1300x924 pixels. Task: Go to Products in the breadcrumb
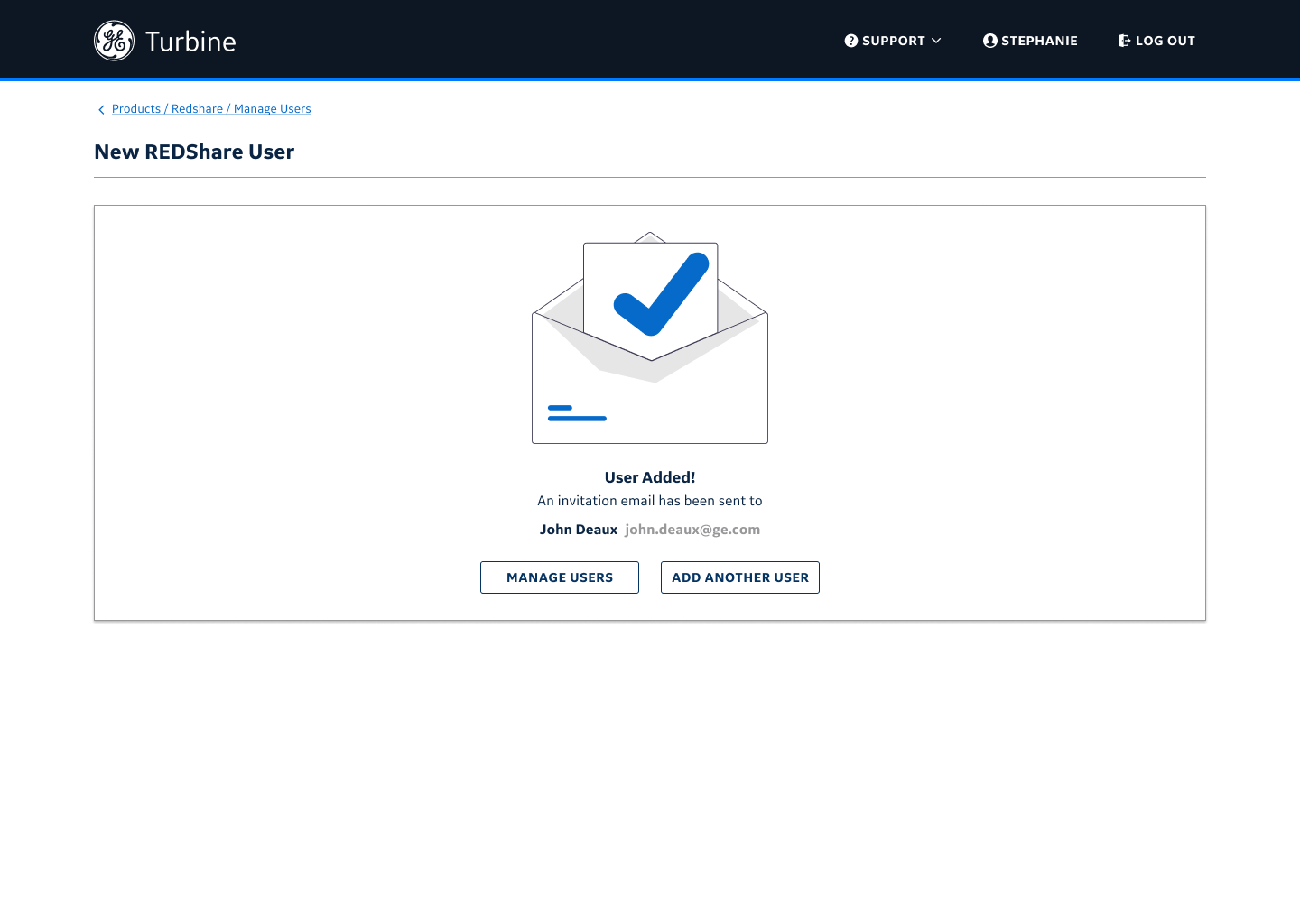pyautogui.click(x=136, y=109)
